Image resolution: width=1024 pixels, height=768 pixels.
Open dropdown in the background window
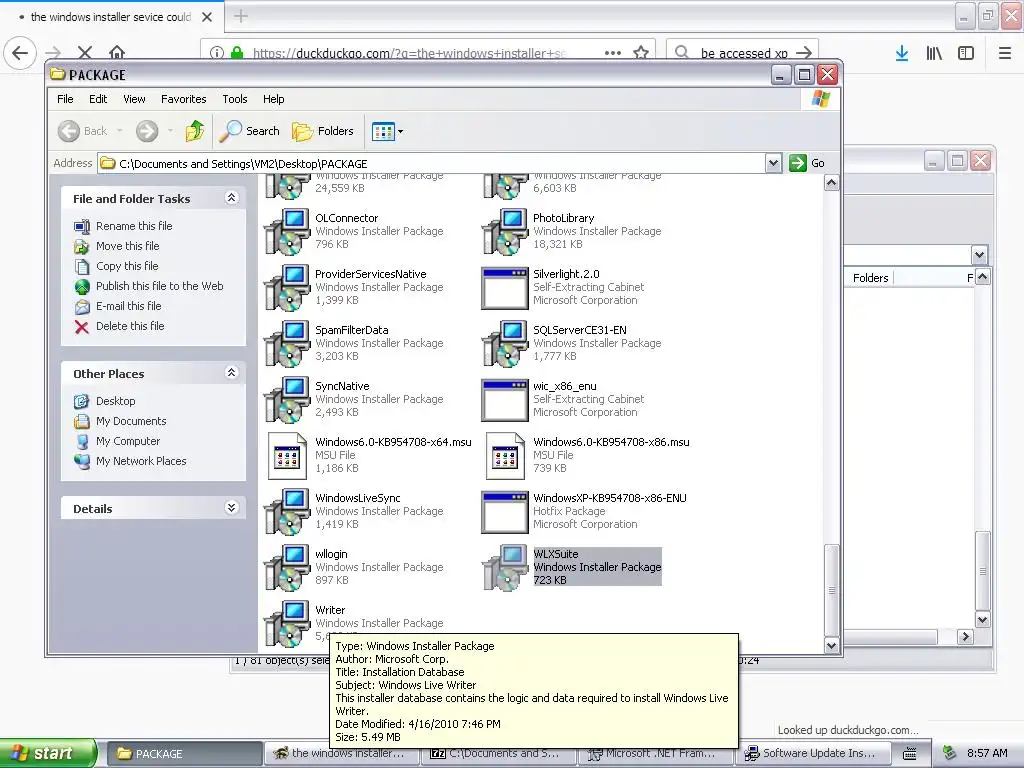[x=979, y=255]
